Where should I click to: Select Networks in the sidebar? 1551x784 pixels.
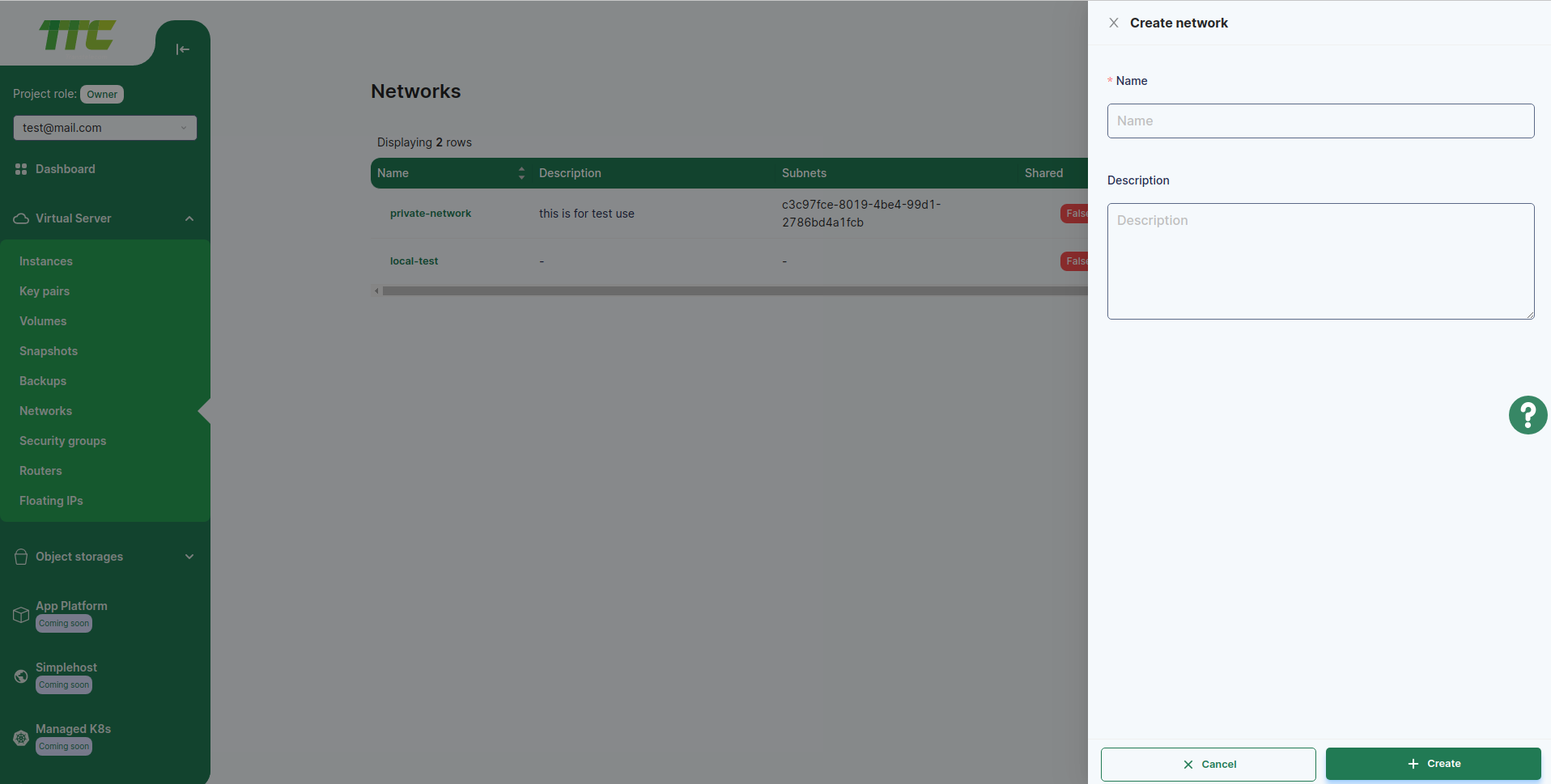coord(45,411)
